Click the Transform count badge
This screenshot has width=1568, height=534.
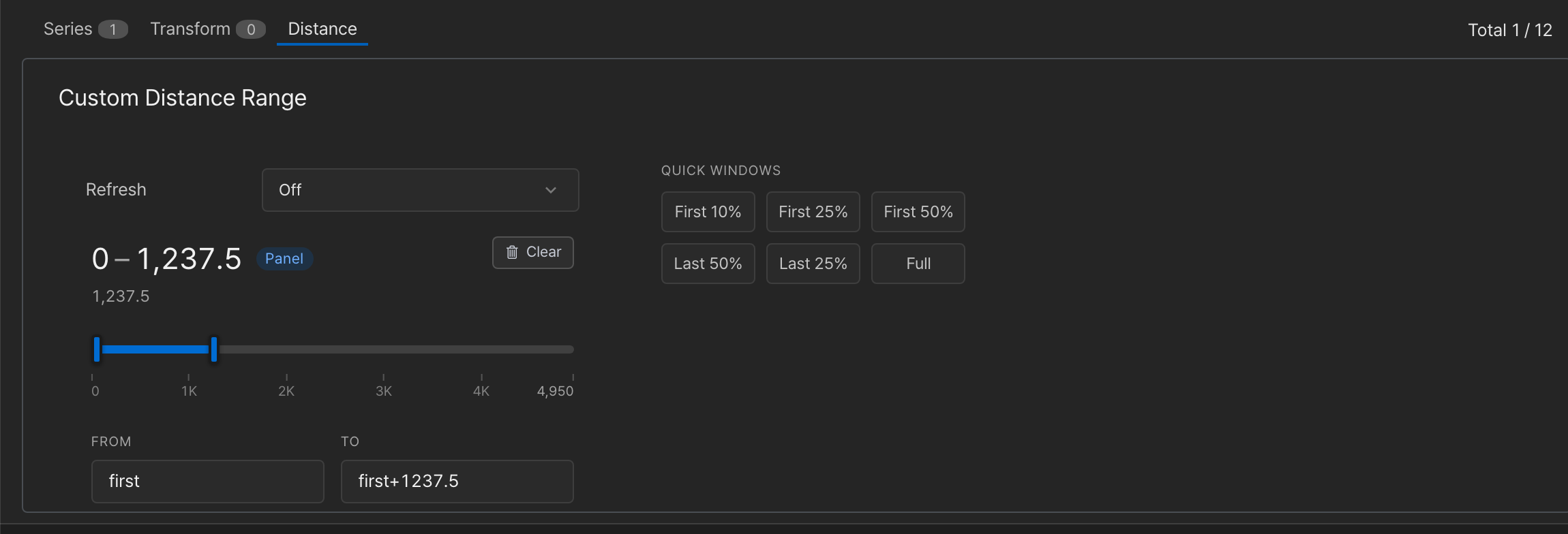pos(251,29)
